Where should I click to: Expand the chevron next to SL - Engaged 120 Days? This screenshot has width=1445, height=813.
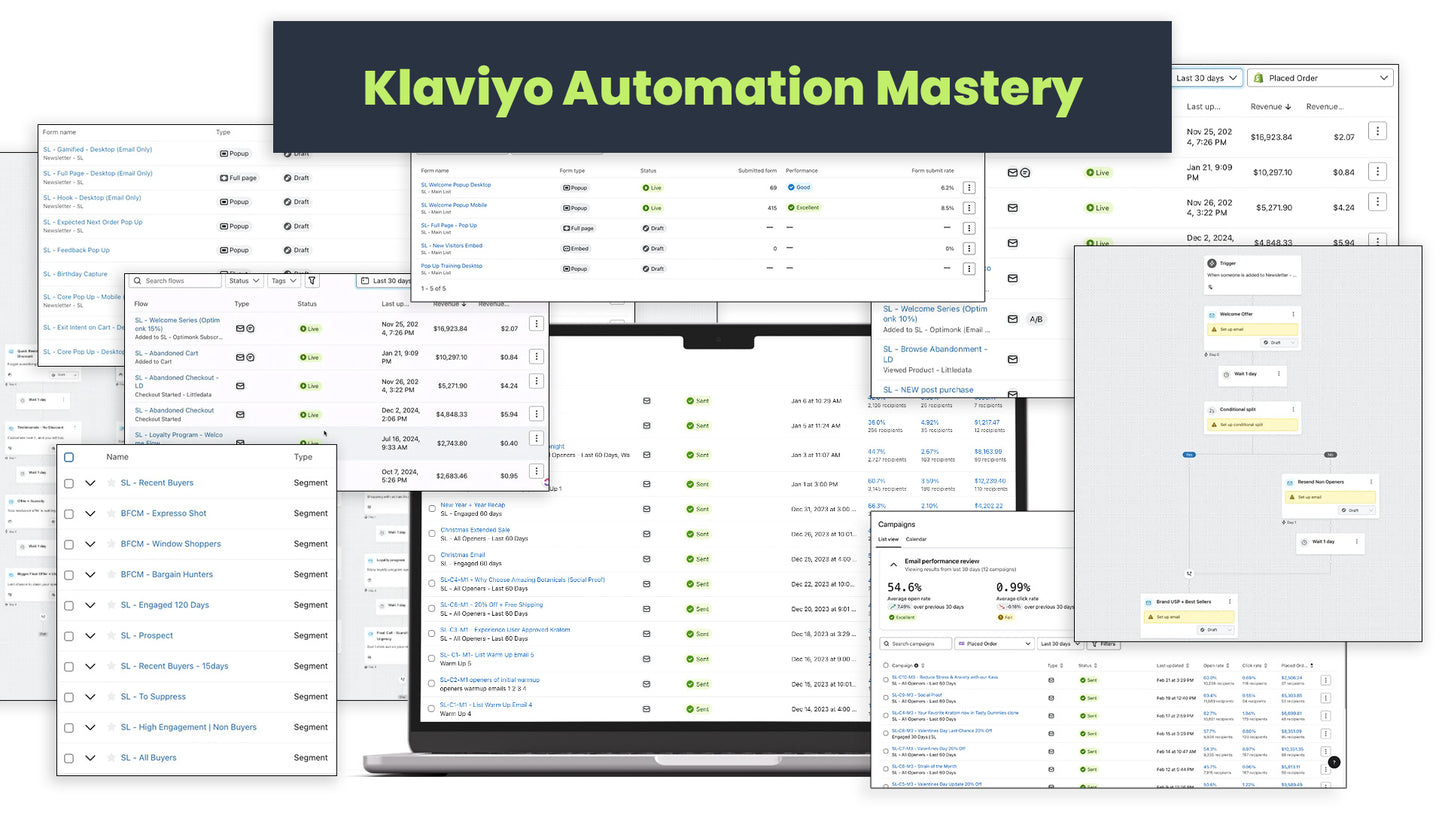tap(89, 605)
